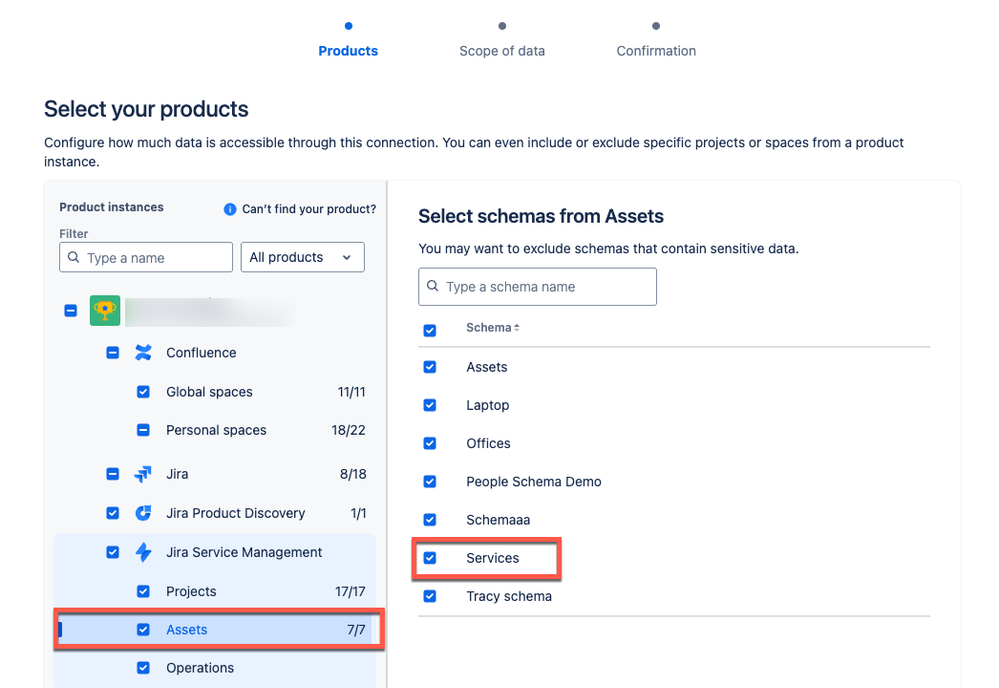Click the 1/1 count for Jira Product Discovery
The image size is (999, 688).
point(359,513)
